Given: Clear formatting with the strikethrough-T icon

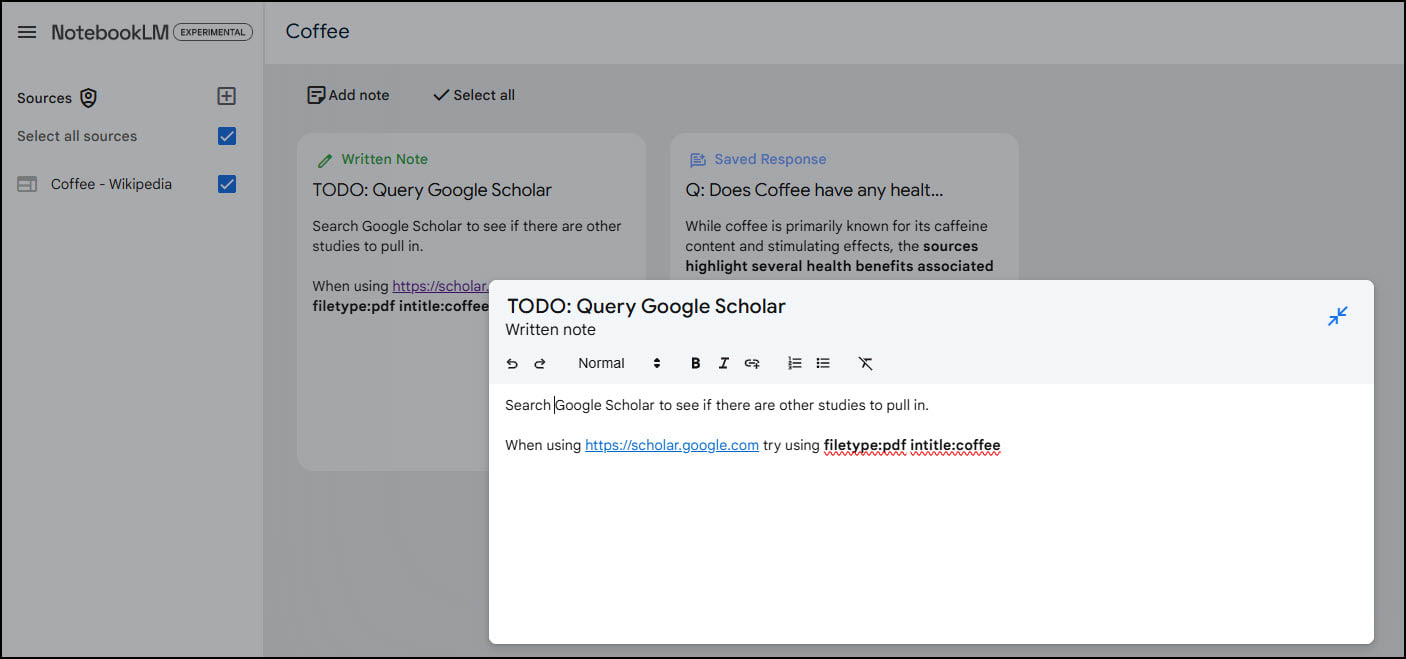Looking at the screenshot, I should [x=865, y=363].
